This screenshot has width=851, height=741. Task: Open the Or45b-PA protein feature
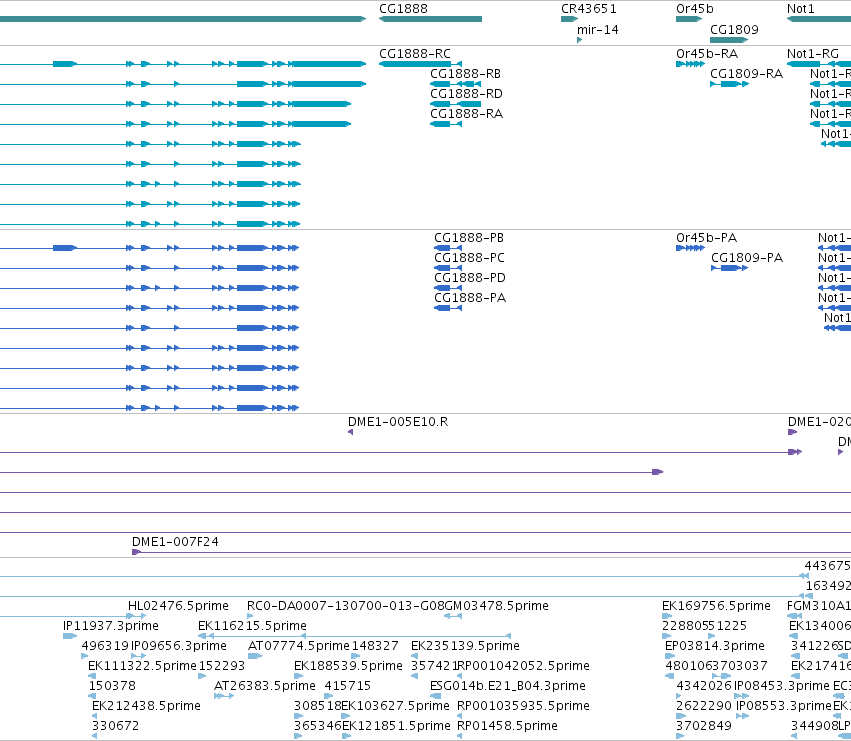pos(690,248)
